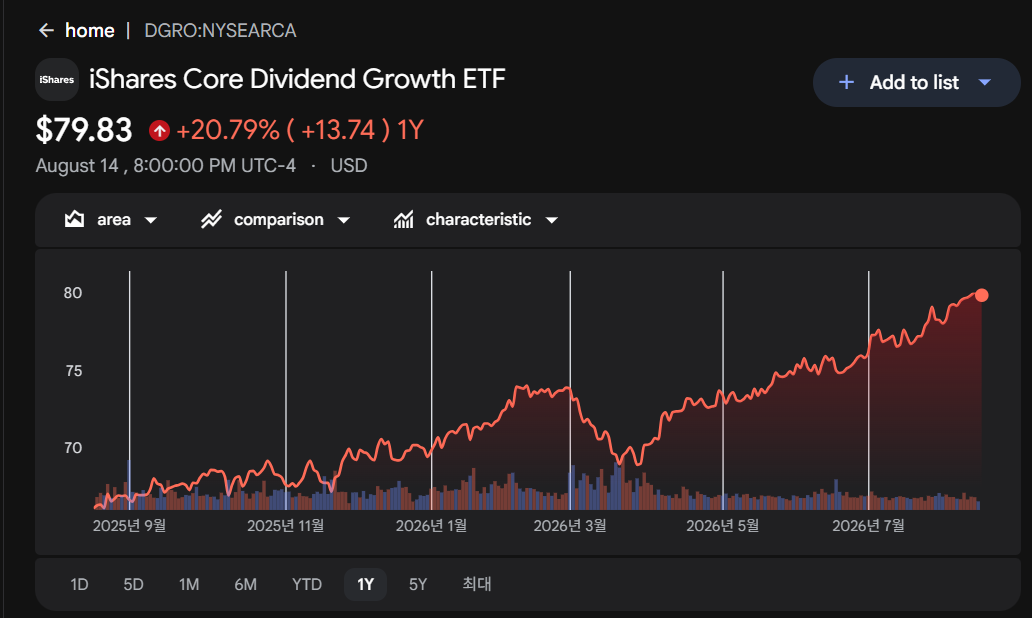
Task: Click the iShares logo thumbnail
Action: 57,80
